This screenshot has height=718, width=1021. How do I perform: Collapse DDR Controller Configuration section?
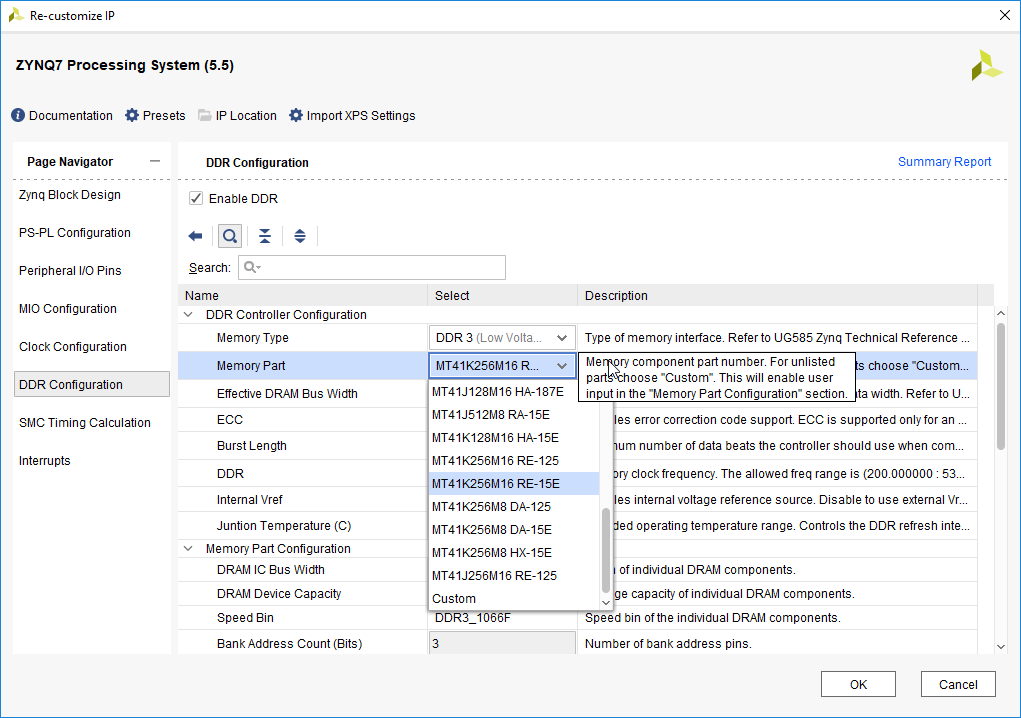[x=189, y=315]
